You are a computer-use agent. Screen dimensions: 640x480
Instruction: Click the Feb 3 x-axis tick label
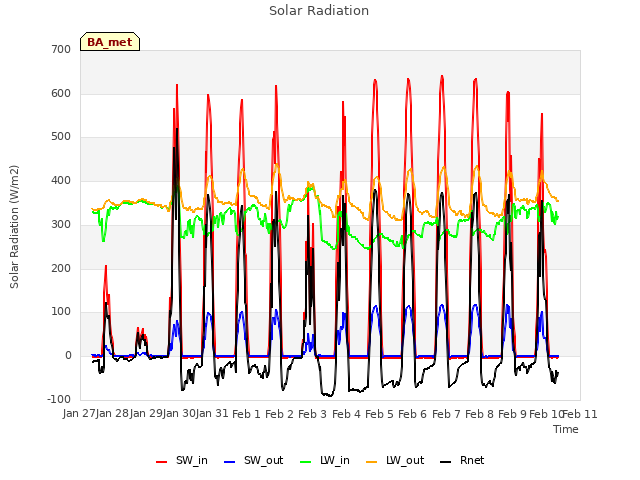(x=313, y=414)
